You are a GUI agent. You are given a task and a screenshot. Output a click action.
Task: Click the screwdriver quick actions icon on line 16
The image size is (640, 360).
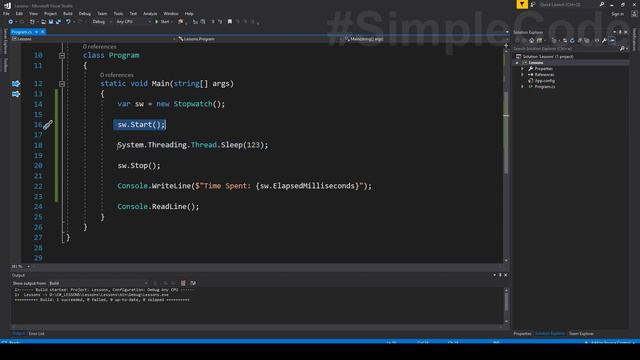coord(48,124)
